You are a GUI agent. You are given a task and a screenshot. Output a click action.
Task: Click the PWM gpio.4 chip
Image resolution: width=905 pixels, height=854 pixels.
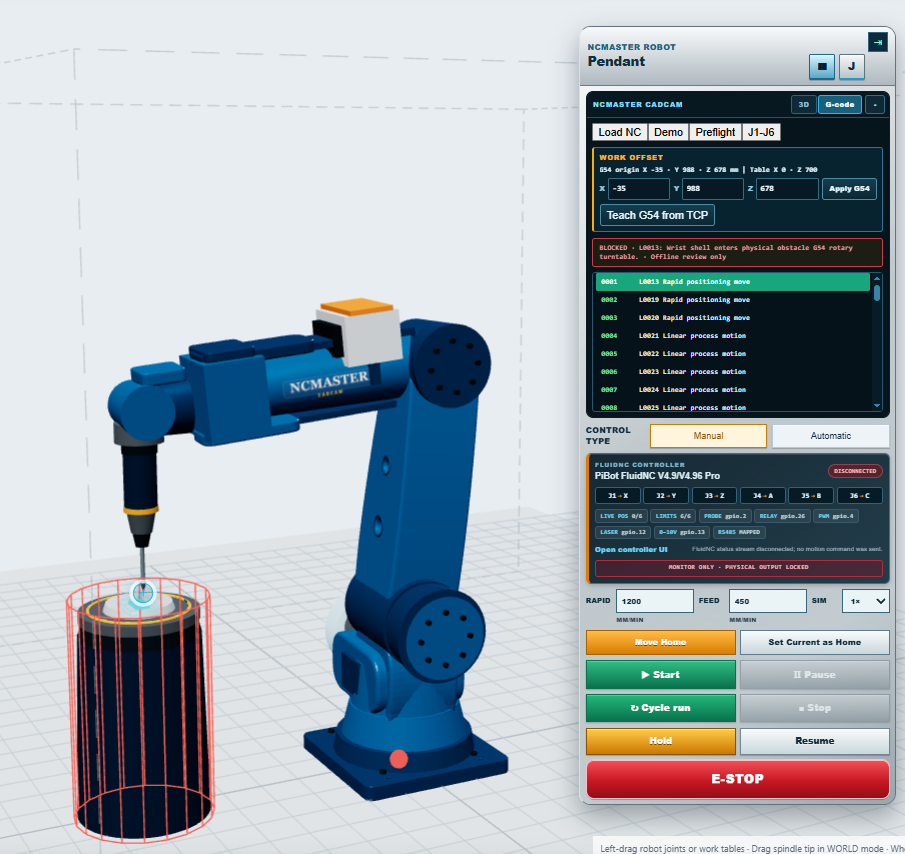pyautogui.click(x=836, y=516)
